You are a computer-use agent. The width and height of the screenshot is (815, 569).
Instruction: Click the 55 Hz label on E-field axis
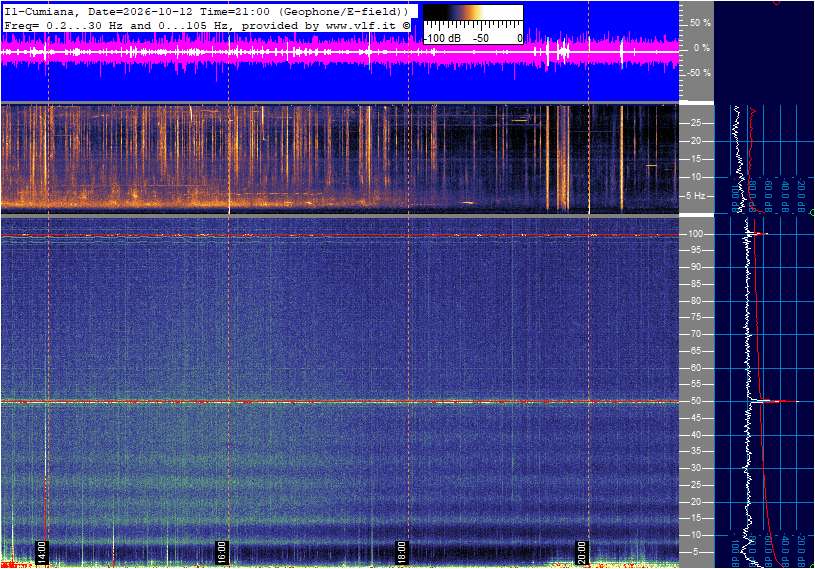[696, 384]
